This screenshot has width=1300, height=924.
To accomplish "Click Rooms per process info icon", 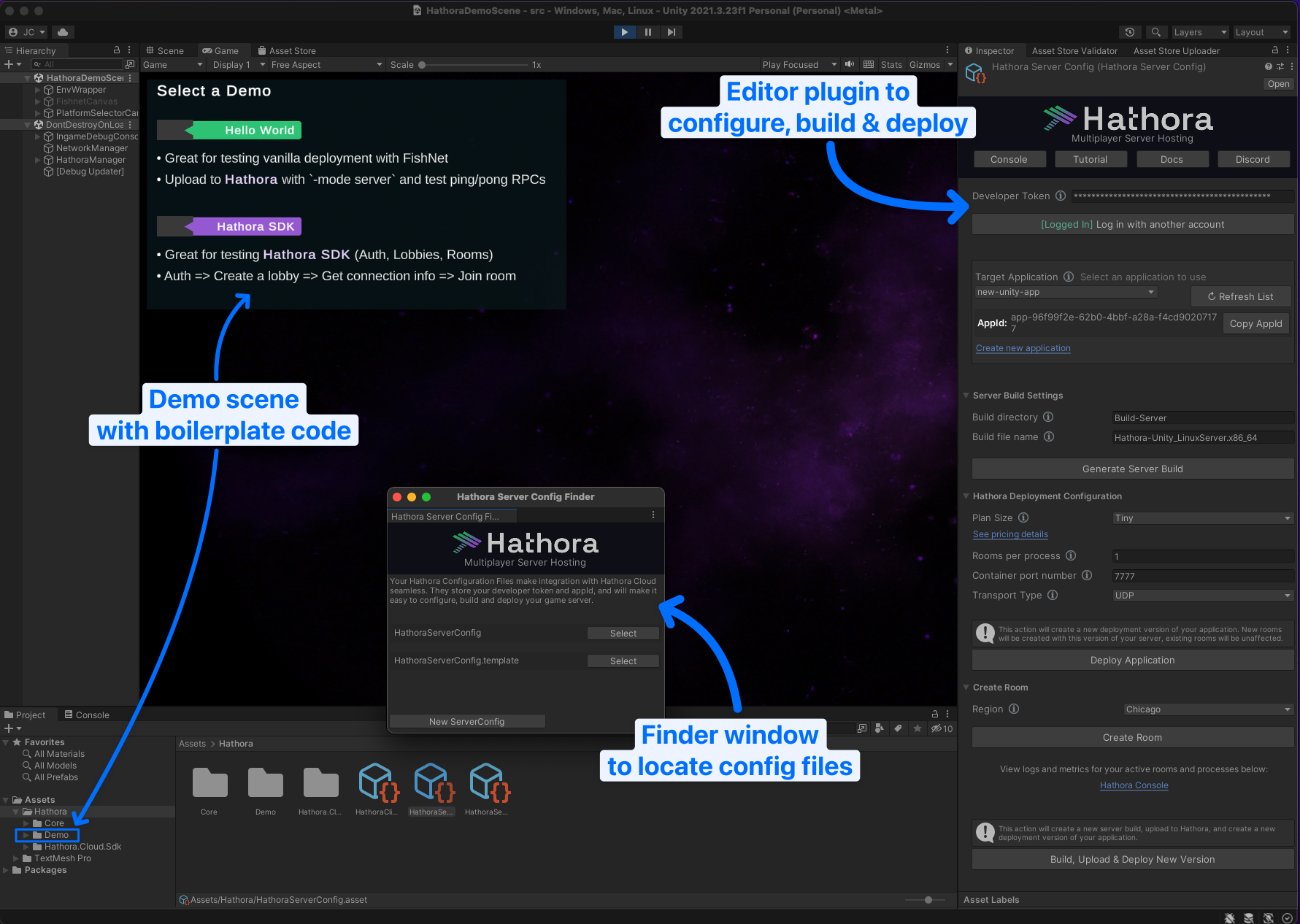I will point(1071,555).
